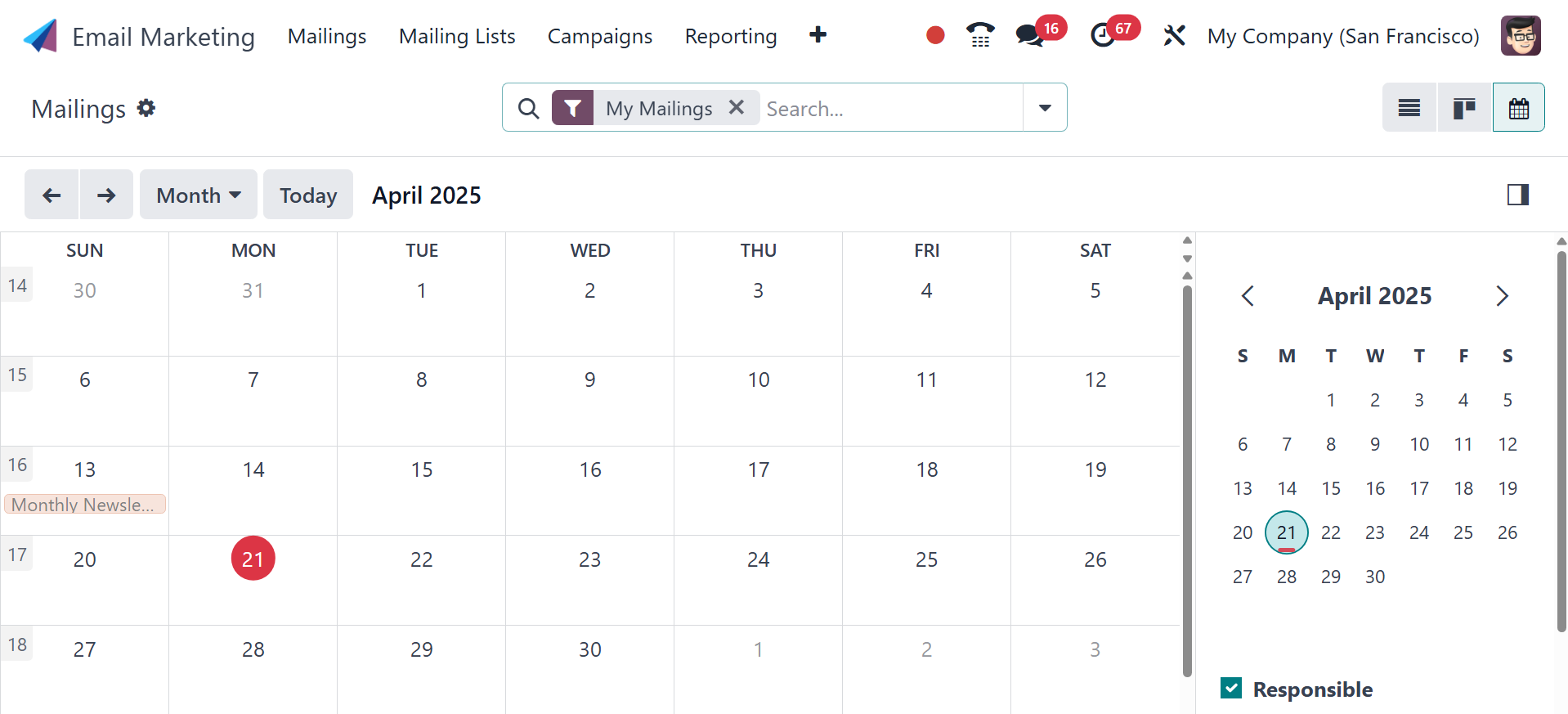The image size is (1568, 714).
Task: Switch to list view
Action: [x=1409, y=108]
